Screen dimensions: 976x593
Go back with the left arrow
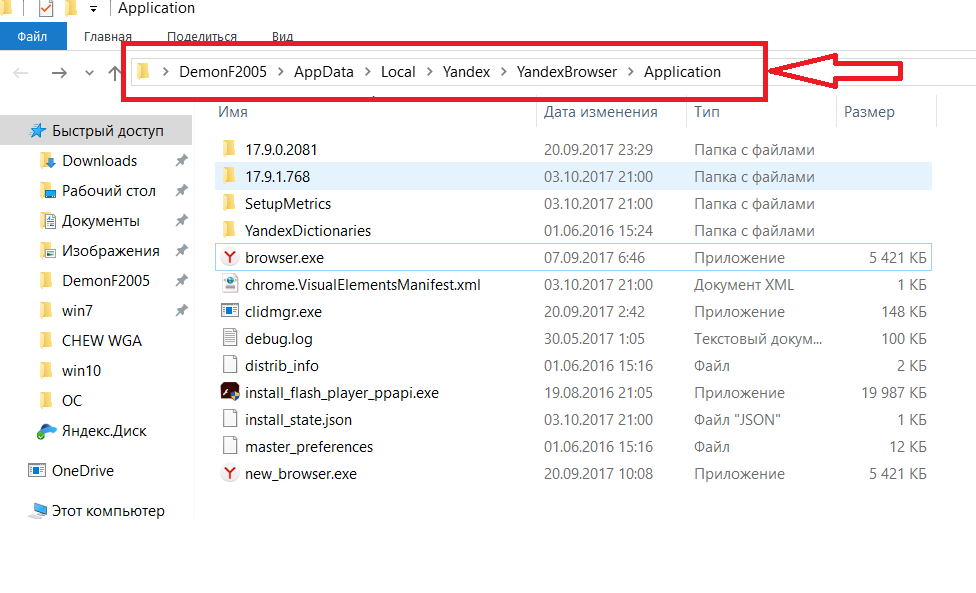click(x=21, y=73)
